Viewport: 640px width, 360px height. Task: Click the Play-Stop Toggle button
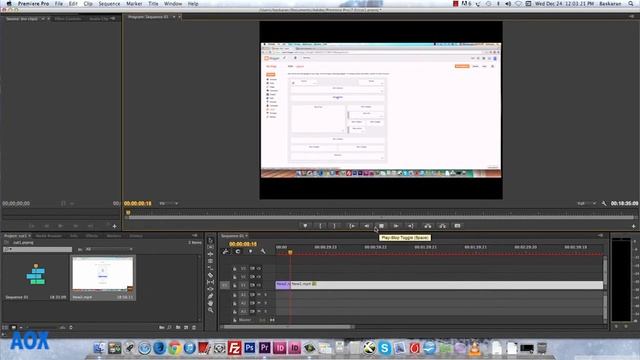pyautogui.click(x=381, y=226)
